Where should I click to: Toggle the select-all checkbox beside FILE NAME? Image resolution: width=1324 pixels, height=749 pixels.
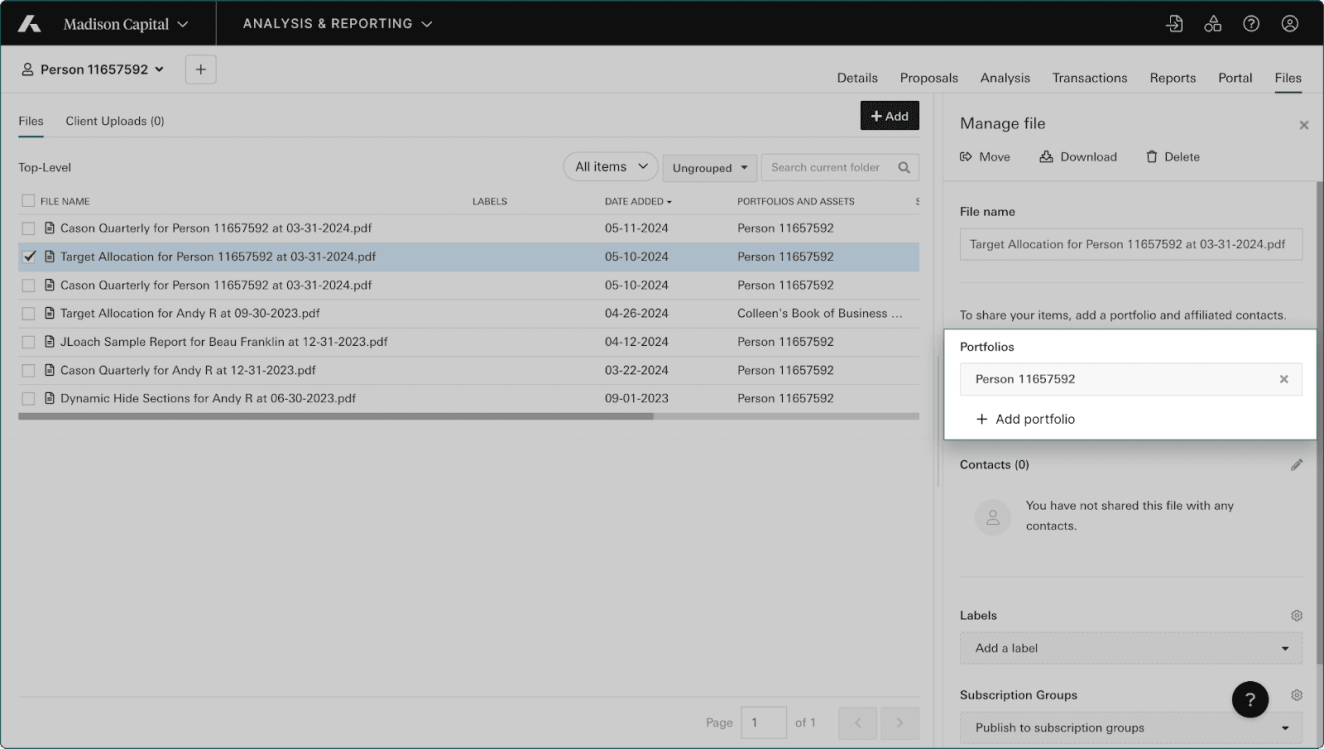[x=29, y=201]
